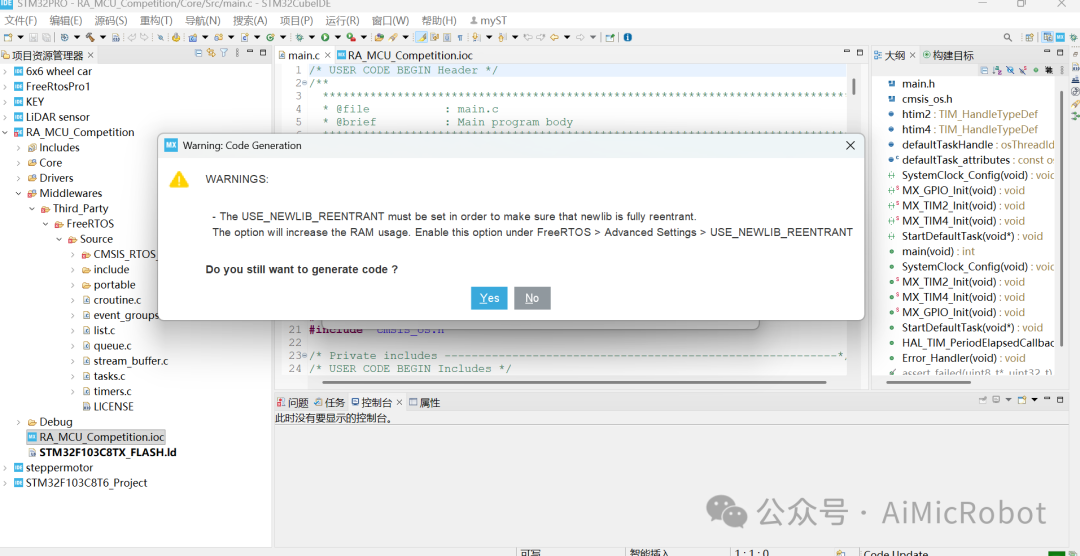Screen dimensions: 1080x556
Task: Select RA_MCU_Competition.ioc in project tree
Action: pos(95,437)
